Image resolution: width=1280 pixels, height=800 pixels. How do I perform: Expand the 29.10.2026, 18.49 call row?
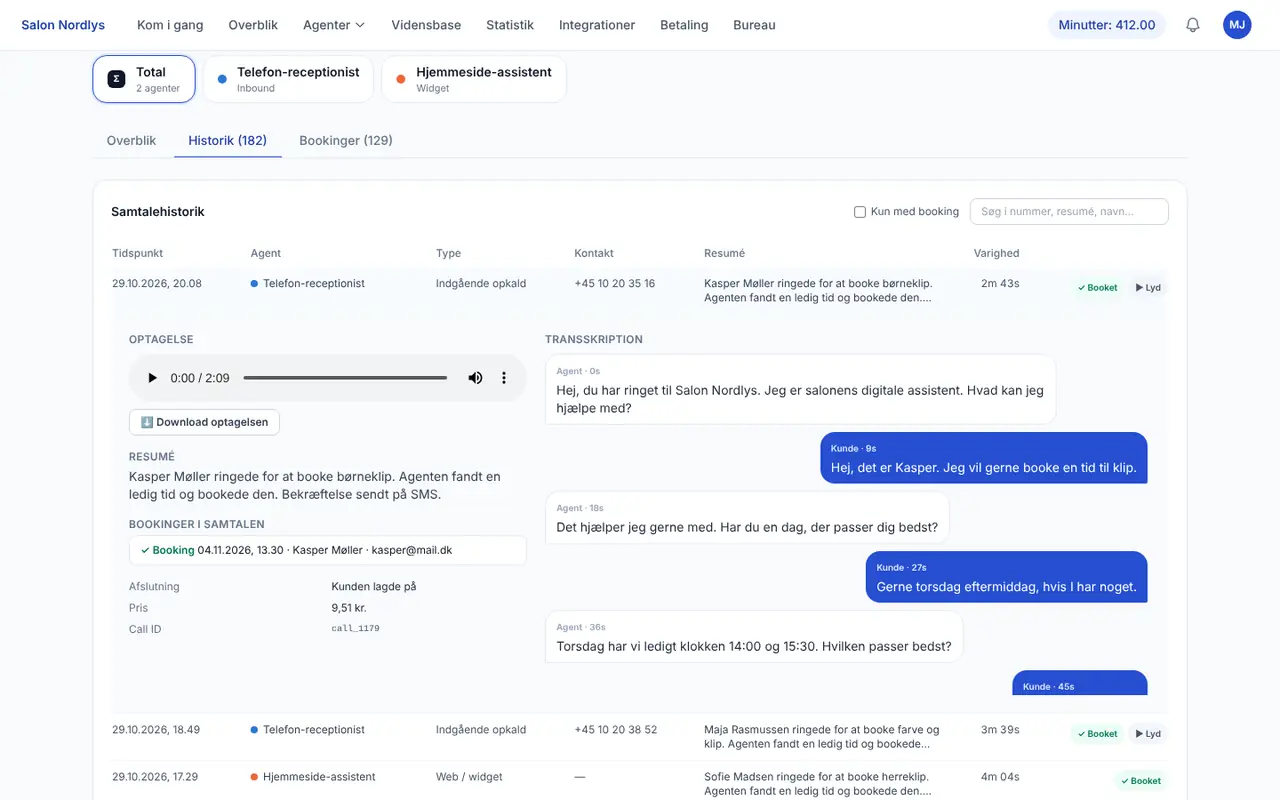point(640,737)
